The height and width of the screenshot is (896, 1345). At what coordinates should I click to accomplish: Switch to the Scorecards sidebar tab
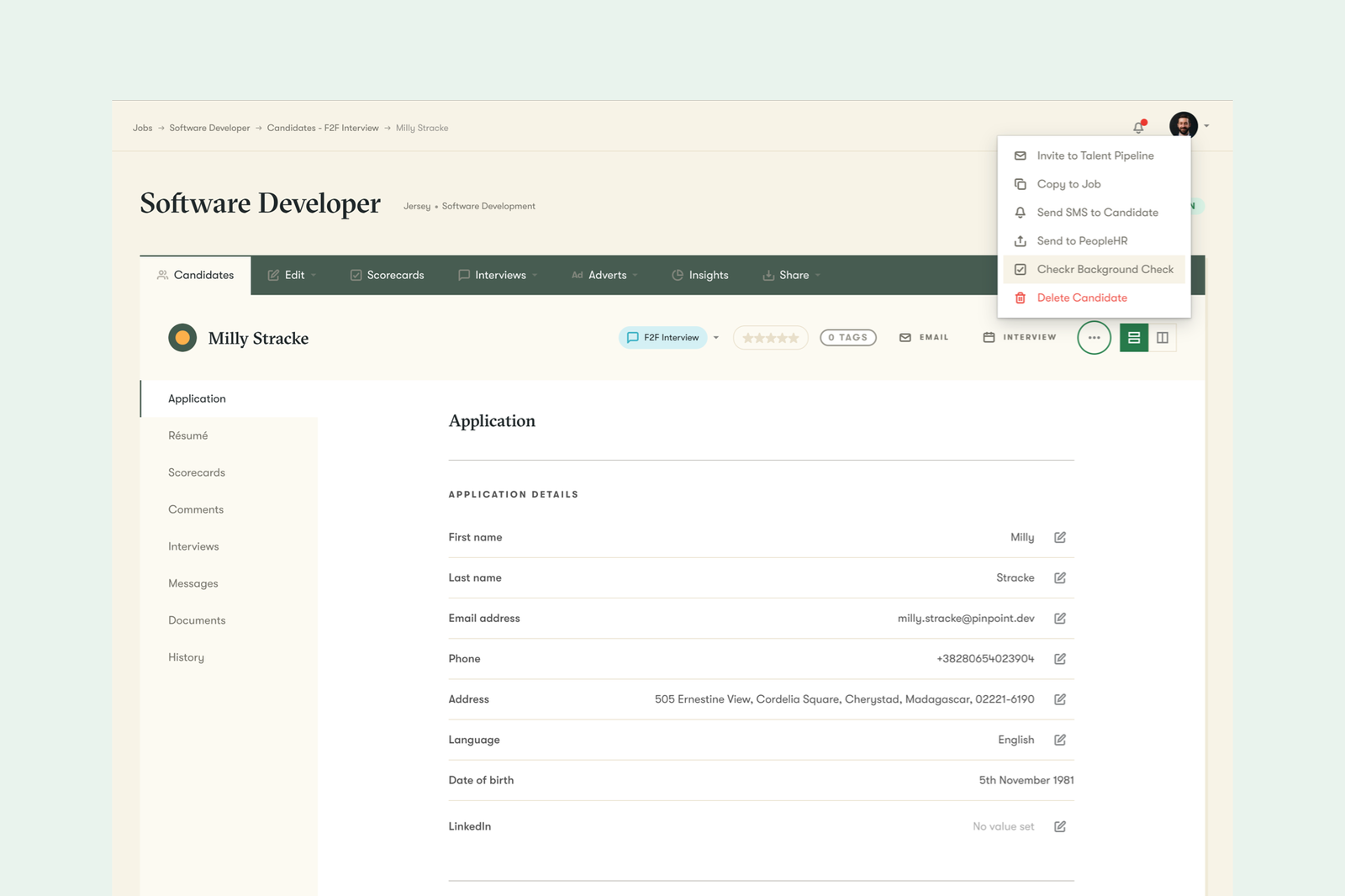click(x=196, y=472)
